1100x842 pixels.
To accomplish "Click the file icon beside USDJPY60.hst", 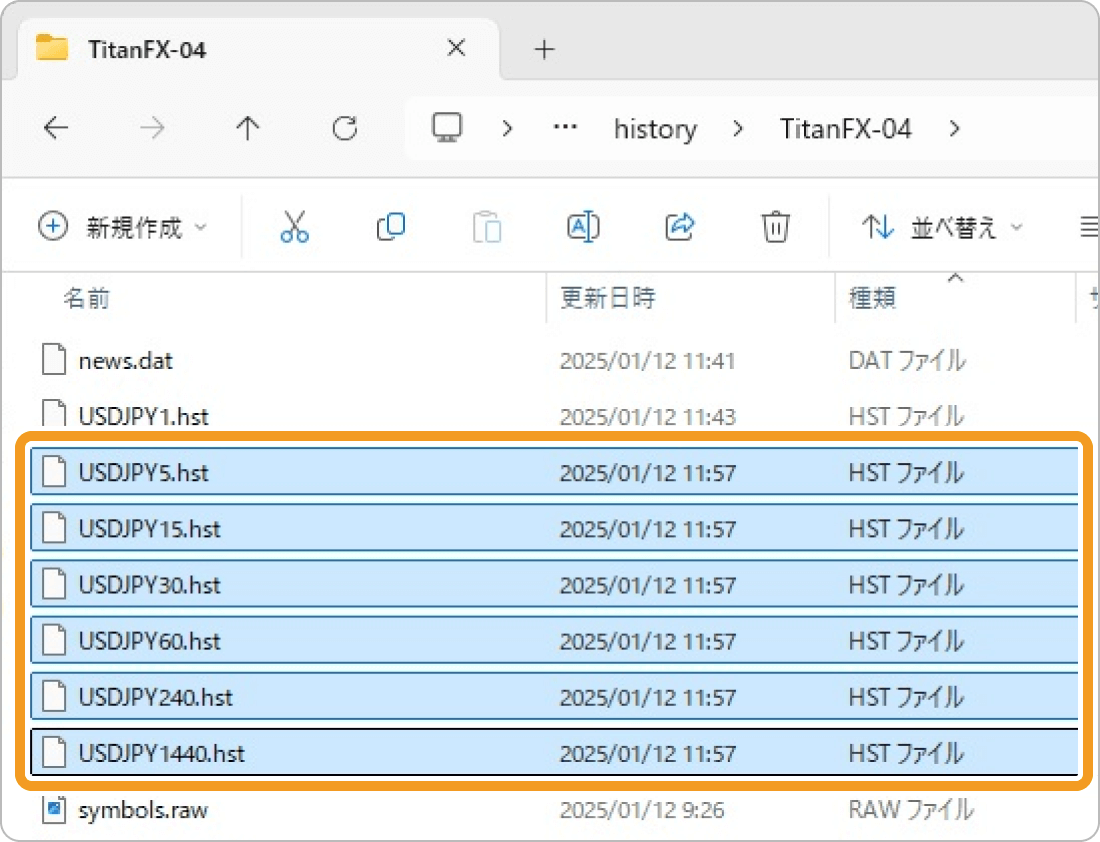I will [54, 640].
